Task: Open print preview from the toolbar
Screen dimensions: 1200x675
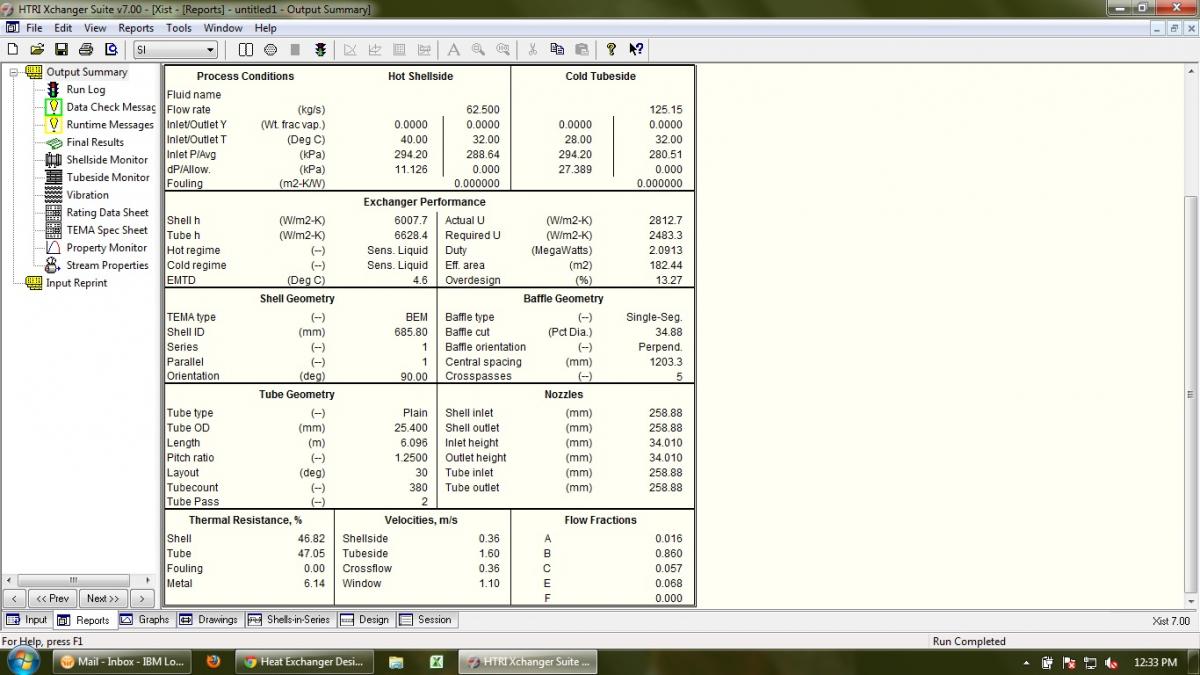Action: coord(111,49)
